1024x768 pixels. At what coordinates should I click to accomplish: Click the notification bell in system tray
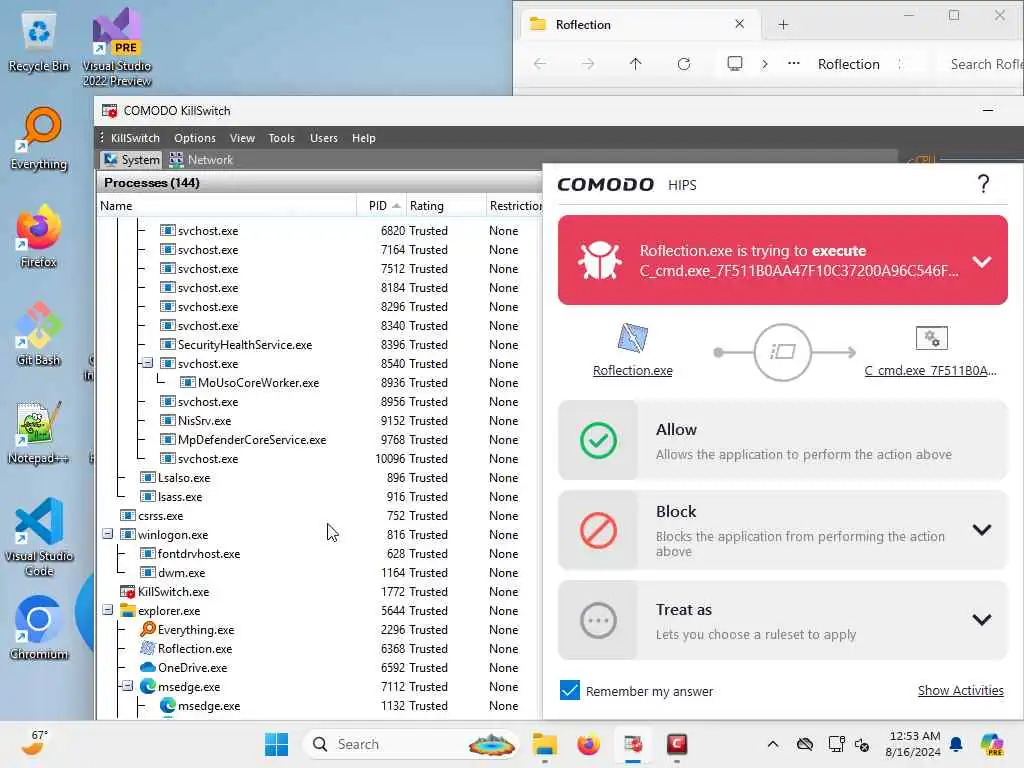956,744
